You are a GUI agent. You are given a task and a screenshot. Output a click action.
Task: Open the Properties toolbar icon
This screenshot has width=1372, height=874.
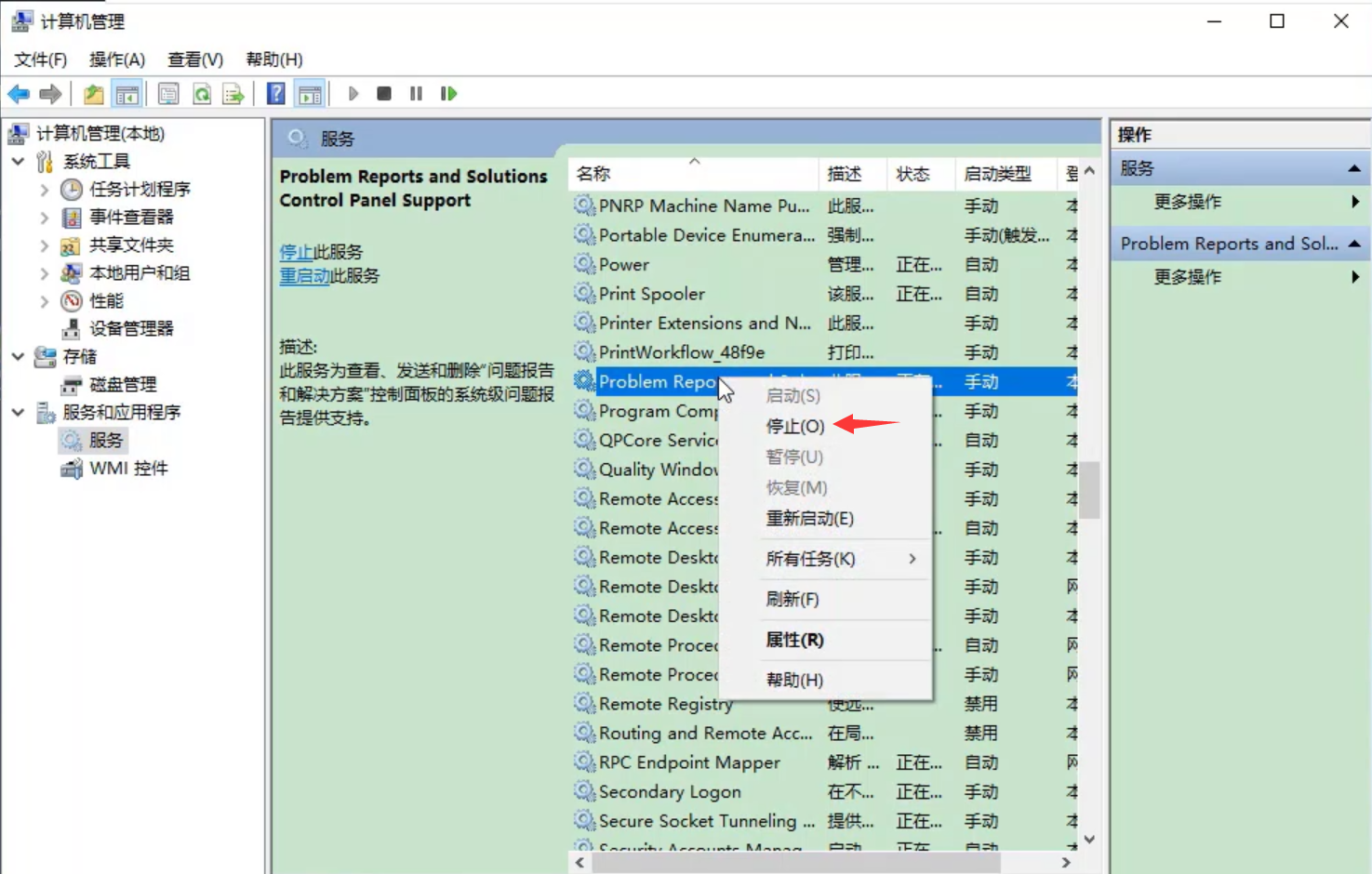point(168,94)
